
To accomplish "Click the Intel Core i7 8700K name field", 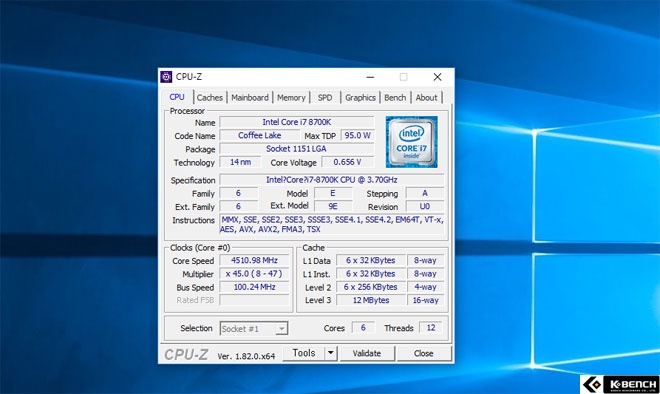I will 297,122.
